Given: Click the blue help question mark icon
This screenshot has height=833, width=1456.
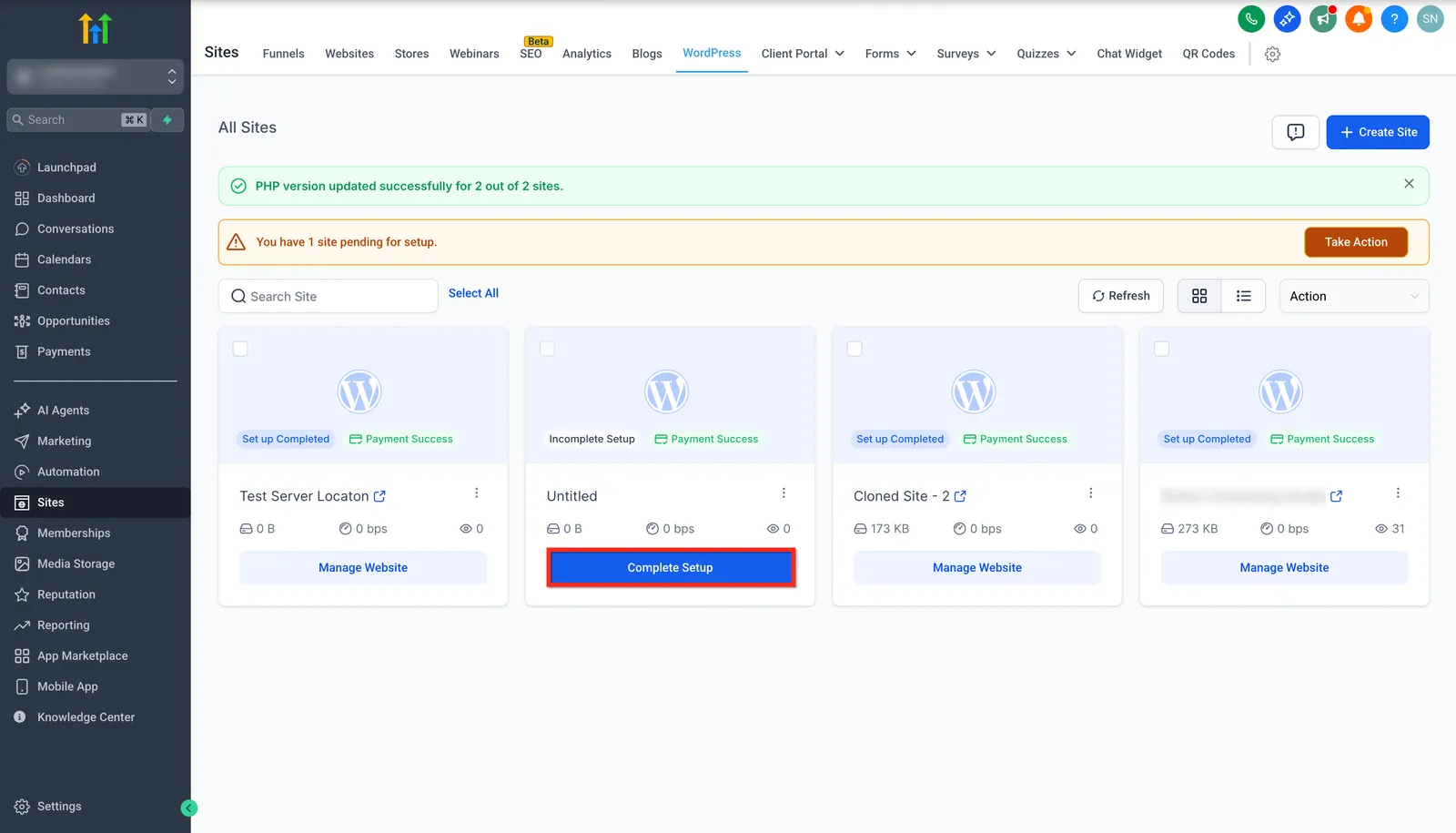Looking at the screenshot, I should [1394, 18].
